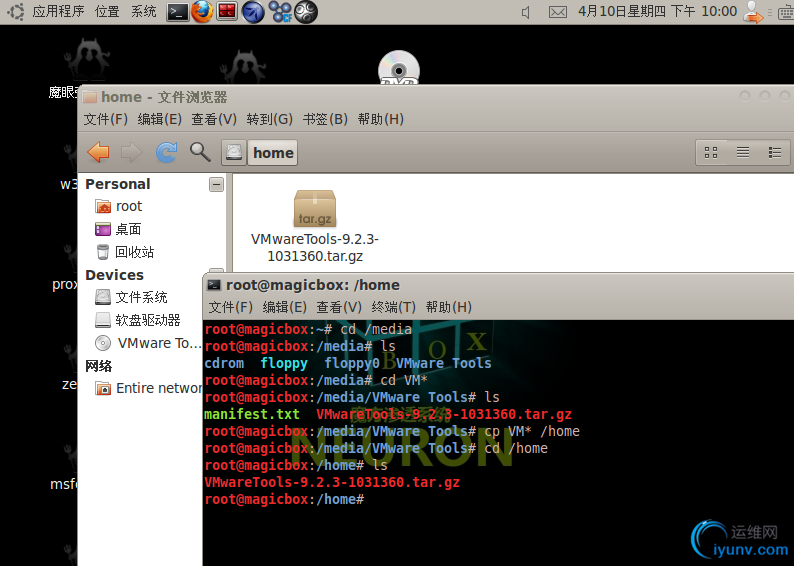Open 帮助(H) menu in file browser
This screenshot has height=566, width=794.
[x=380, y=119]
